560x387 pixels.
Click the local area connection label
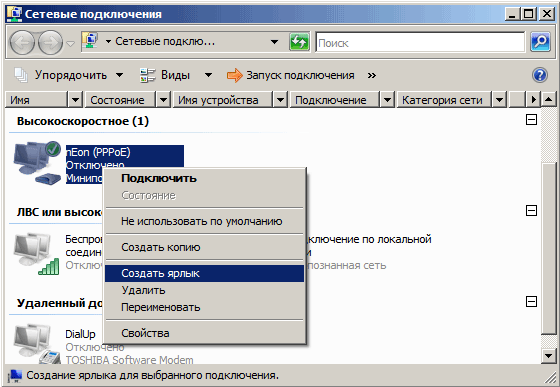click(369, 246)
